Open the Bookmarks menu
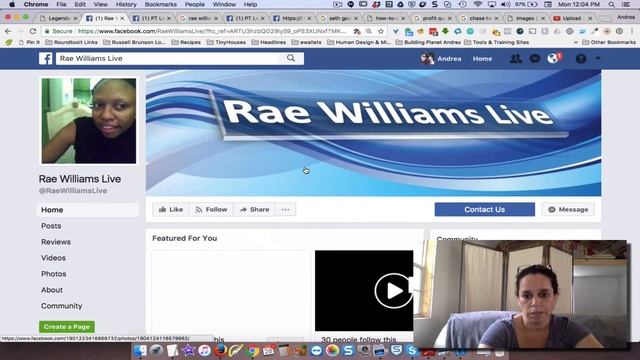 (160, 4)
